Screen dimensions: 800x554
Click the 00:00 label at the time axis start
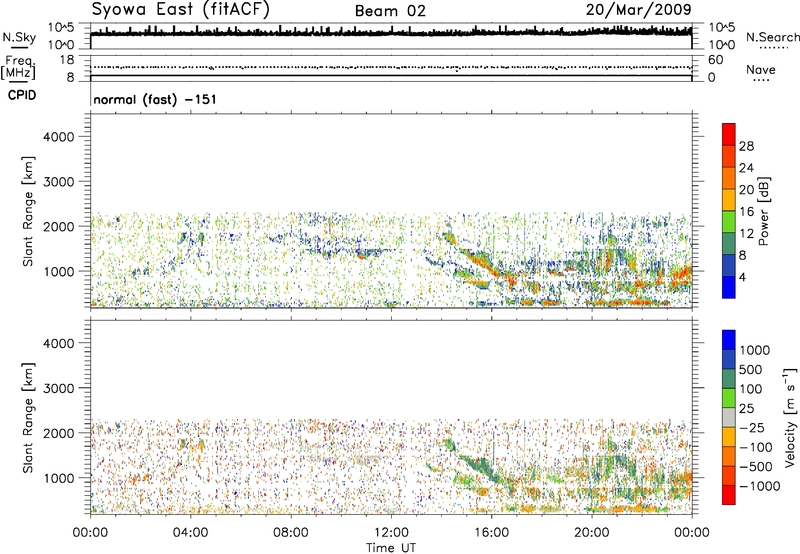click(90, 533)
